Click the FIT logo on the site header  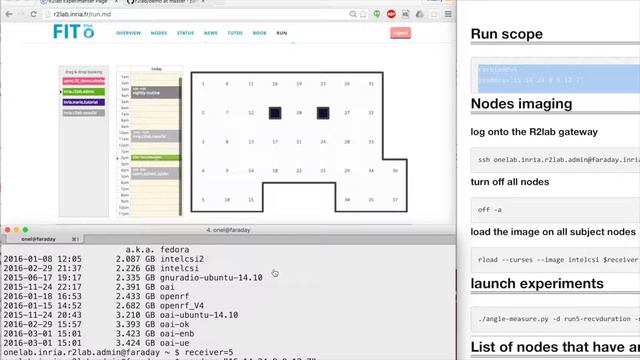[73, 32]
